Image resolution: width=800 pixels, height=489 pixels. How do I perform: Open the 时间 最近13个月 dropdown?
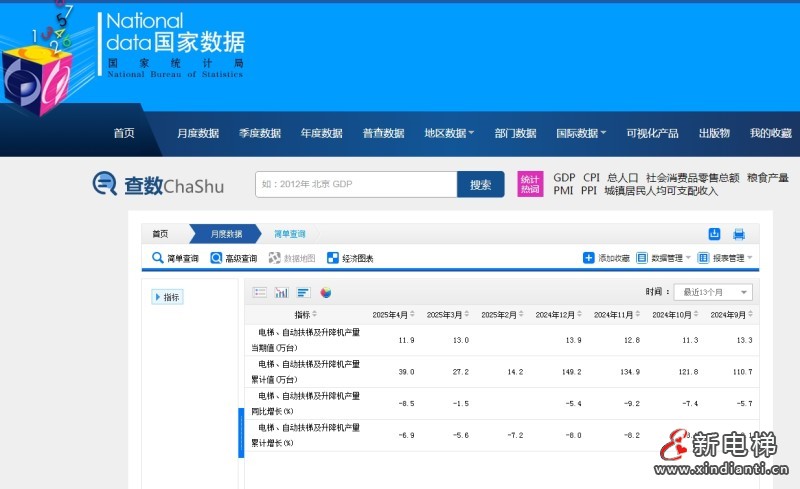tap(713, 292)
